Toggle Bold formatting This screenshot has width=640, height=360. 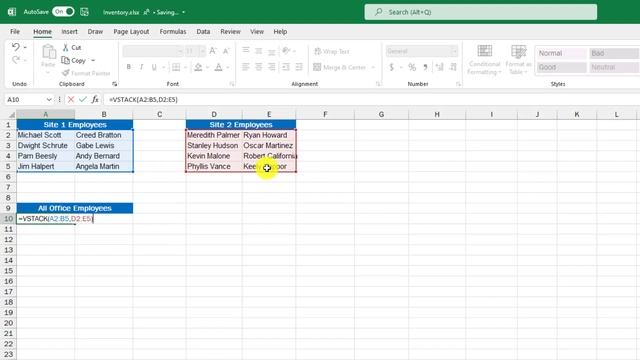[129, 67]
